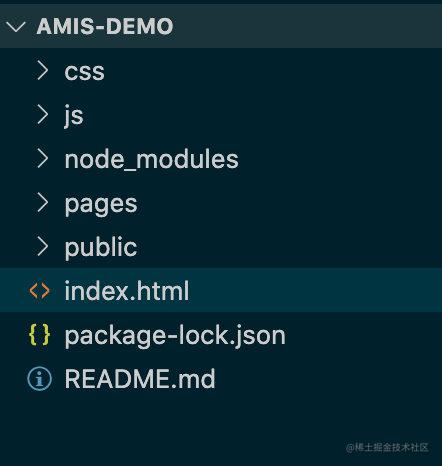Image resolution: width=442 pixels, height=466 pixels.
Task: Click the JSON braces icon beside package-lock.json
Action: pyautogui.click(x=39, y=334)
